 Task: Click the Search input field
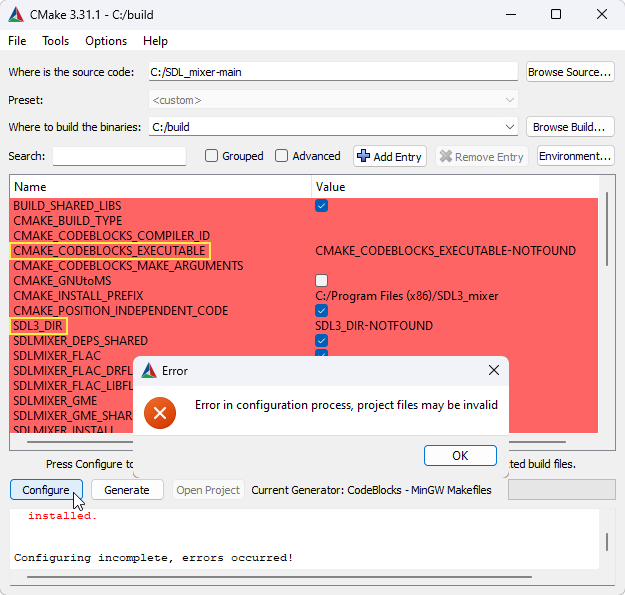(x=119, y=156)
